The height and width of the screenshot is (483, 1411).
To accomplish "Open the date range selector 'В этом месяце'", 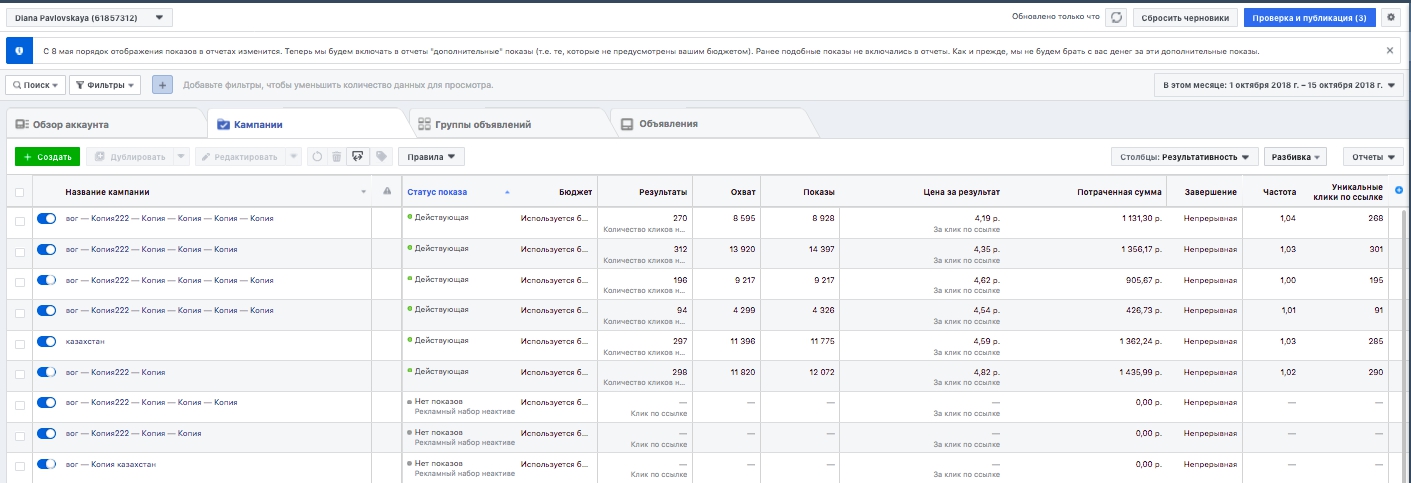I will (x=1279, y=86).
